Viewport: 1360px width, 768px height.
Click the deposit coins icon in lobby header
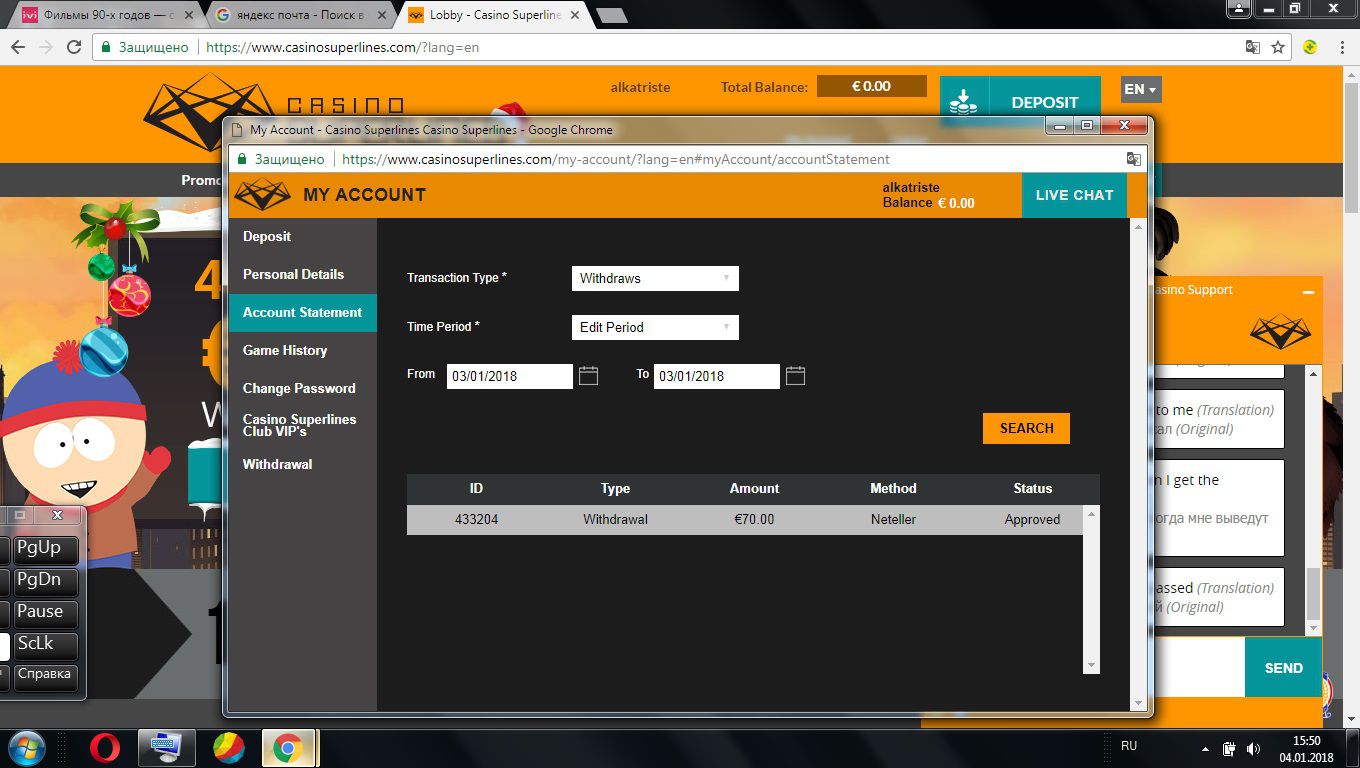(963, 101)
